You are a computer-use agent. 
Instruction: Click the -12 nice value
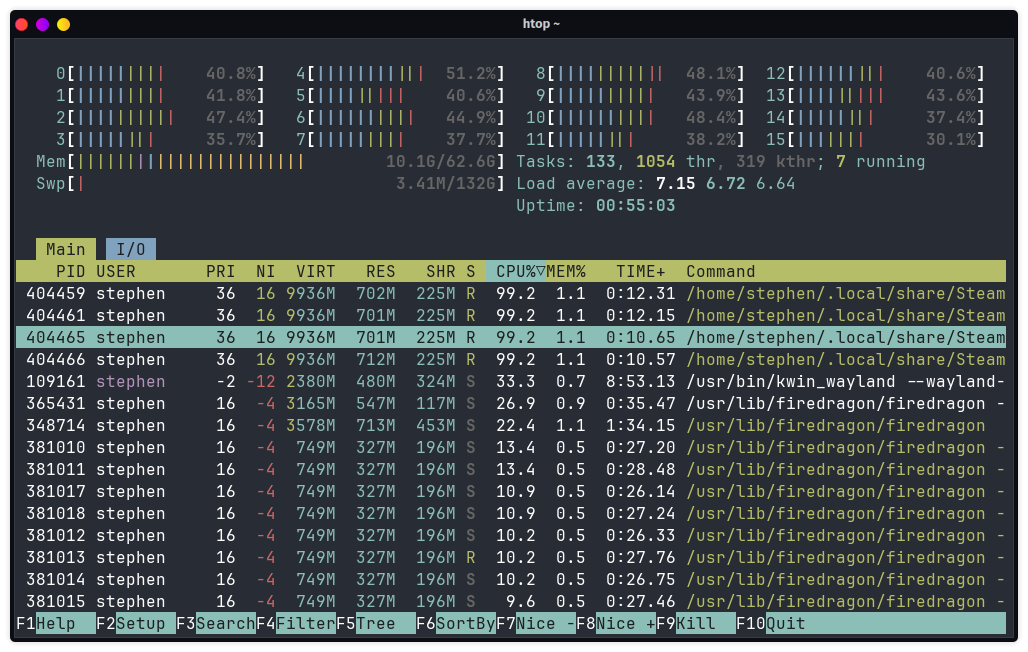tap(260, 381)
